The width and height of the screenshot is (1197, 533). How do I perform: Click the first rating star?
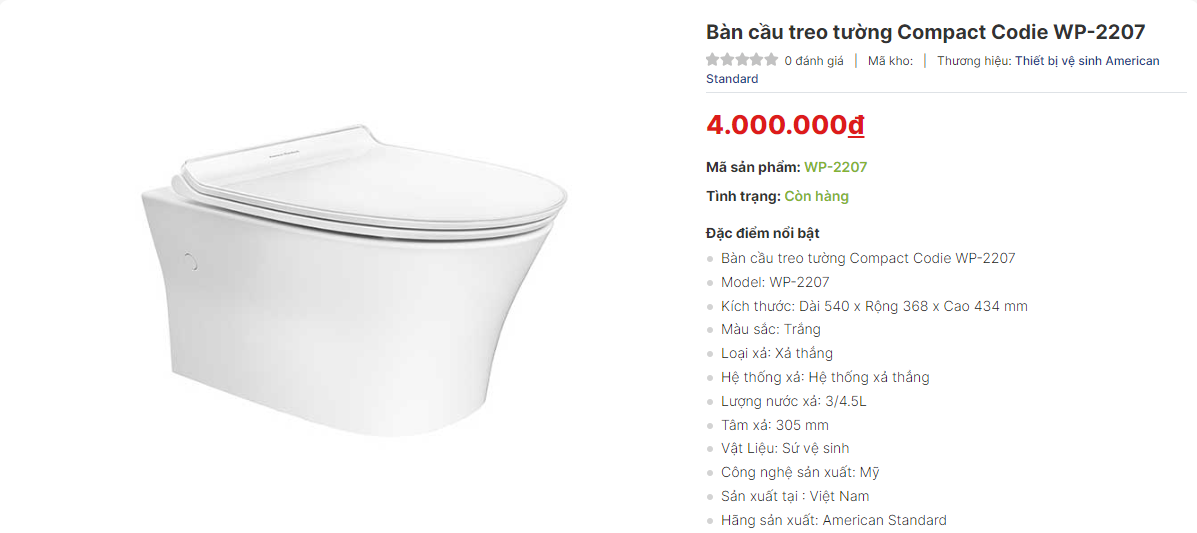[713, 60]
